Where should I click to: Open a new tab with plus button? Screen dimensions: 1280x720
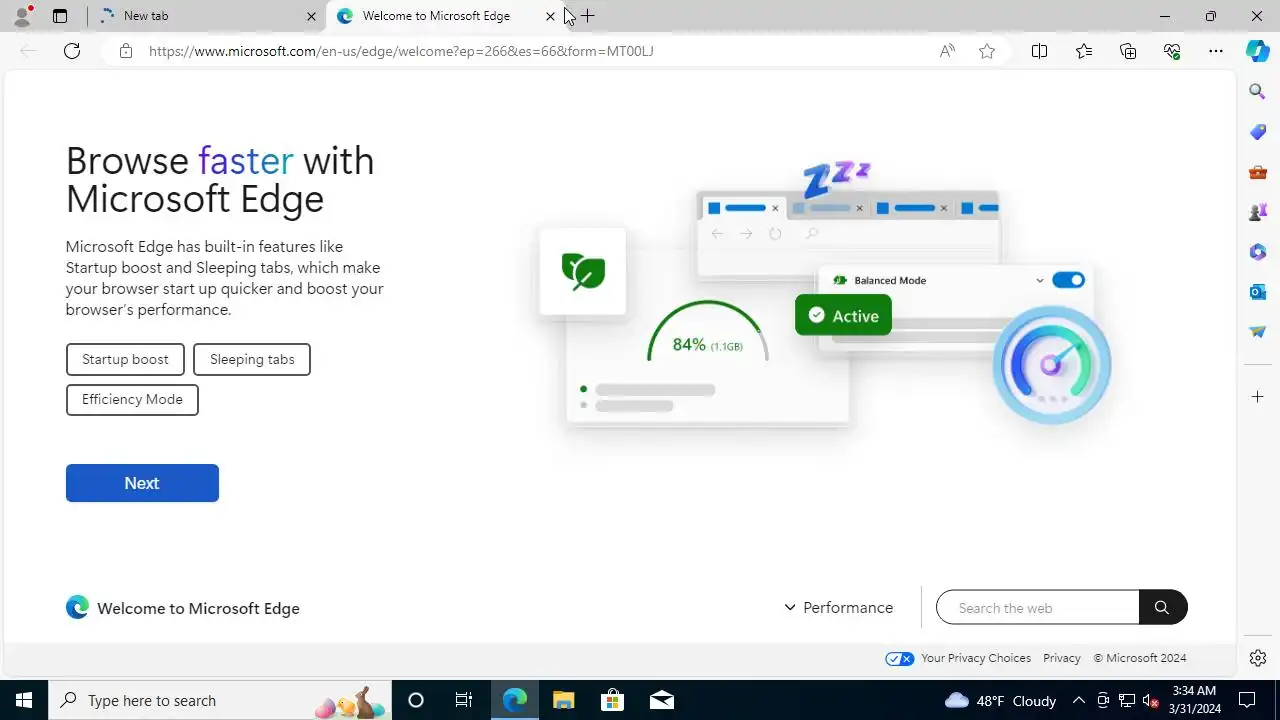click(x=588, y=16)
